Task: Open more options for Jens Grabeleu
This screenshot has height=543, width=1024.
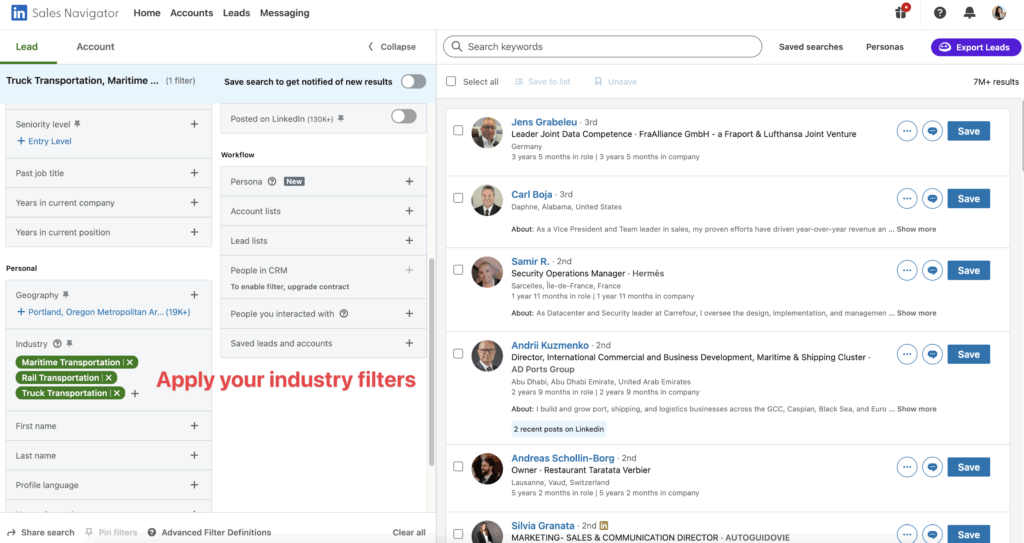Action: [906, 131]
